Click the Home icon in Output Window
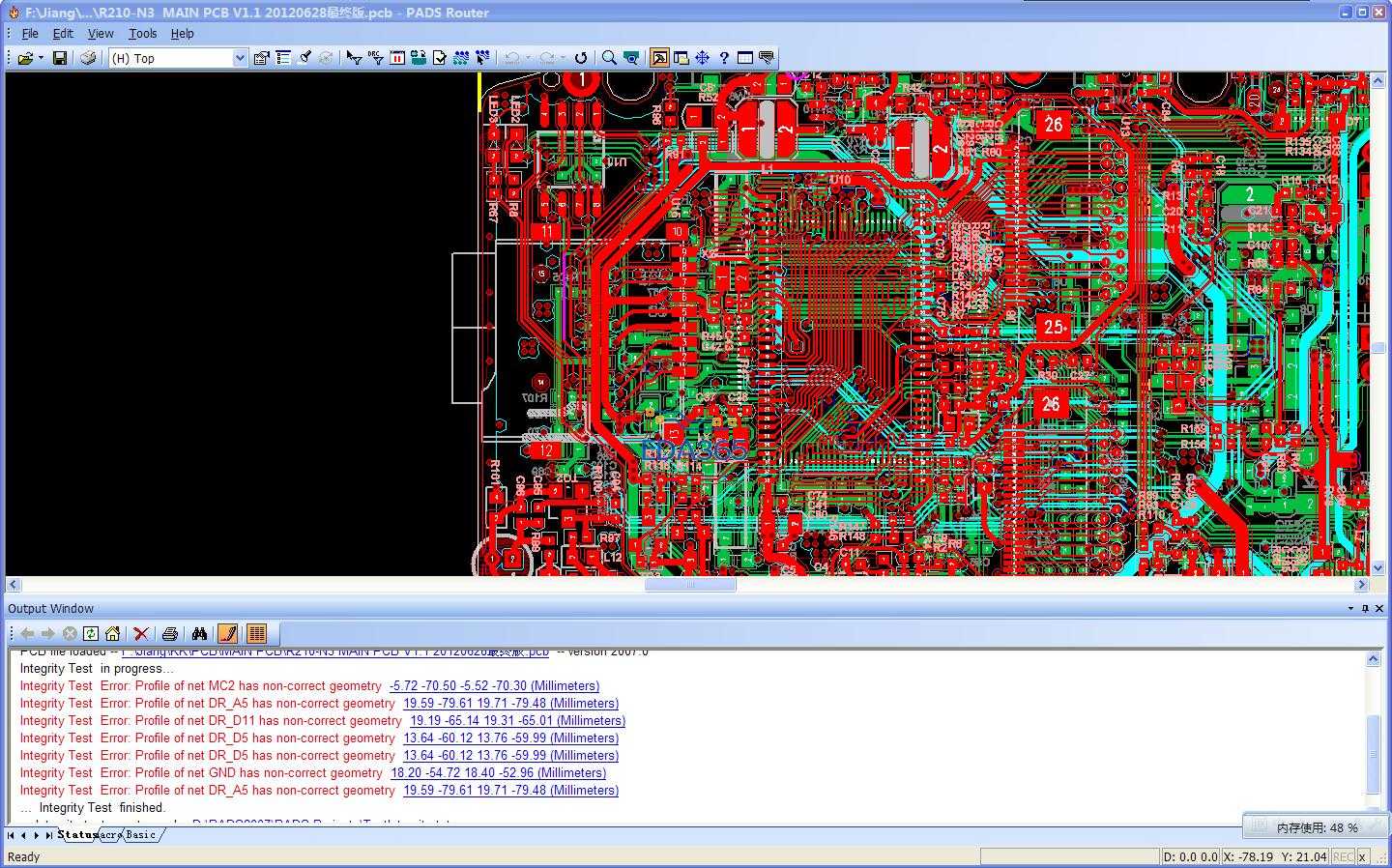 (x=112, y=634)
